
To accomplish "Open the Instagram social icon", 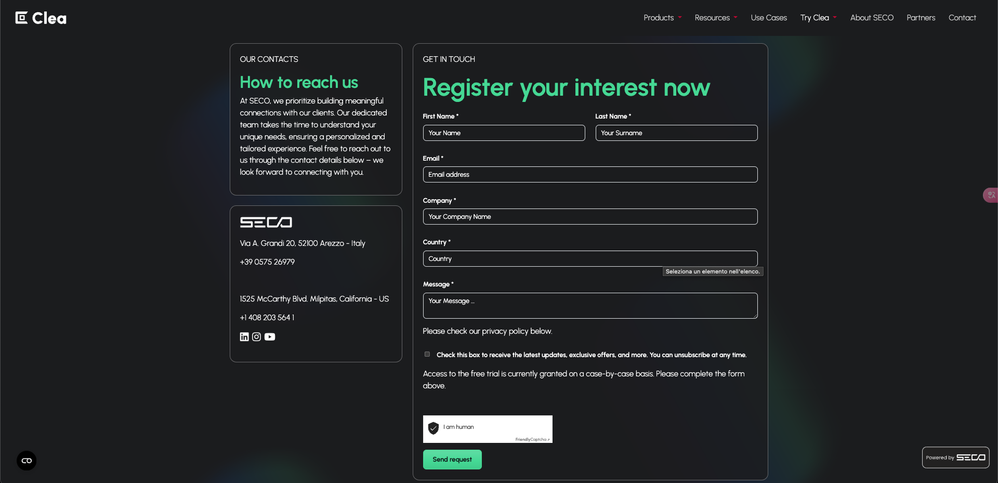I will pyautogui.click(x=257, y=337).
